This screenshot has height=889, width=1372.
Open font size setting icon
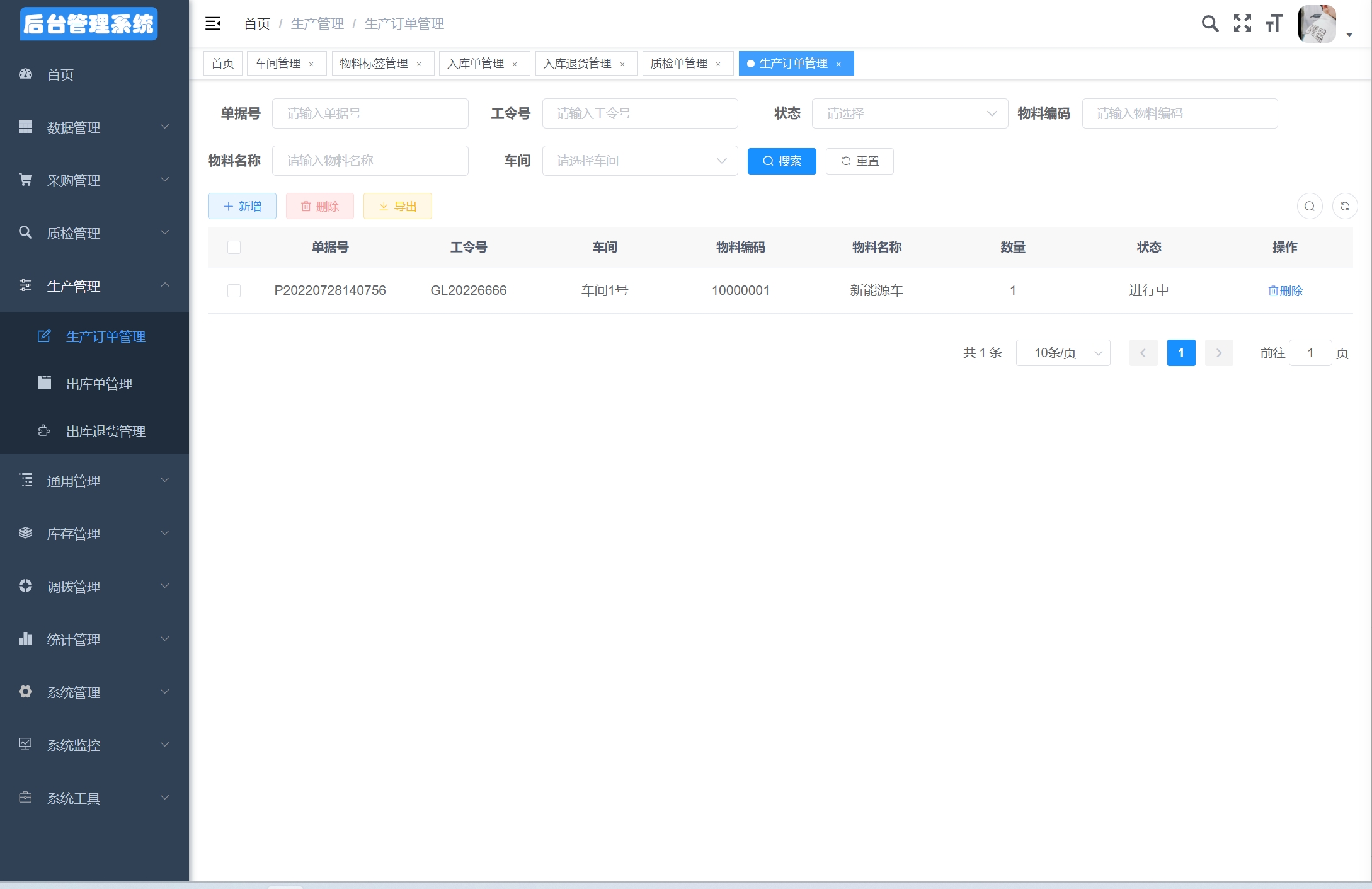point(1274,24)
